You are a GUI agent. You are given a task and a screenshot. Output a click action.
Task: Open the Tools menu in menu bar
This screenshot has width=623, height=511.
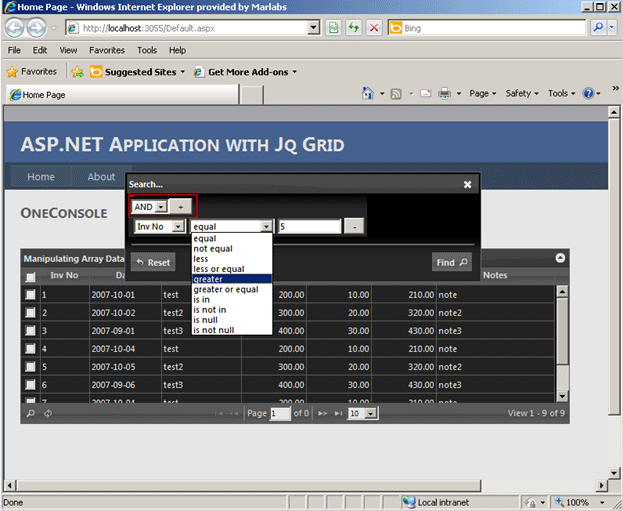[147, 50]
